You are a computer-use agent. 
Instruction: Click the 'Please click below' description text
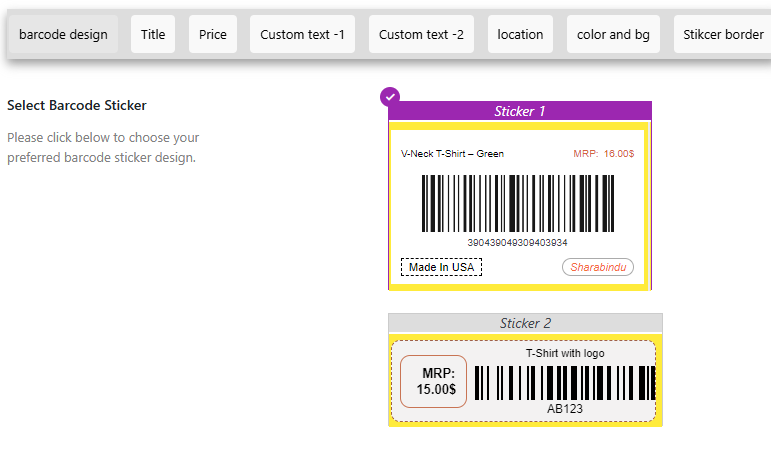click(x=103, y=147)
